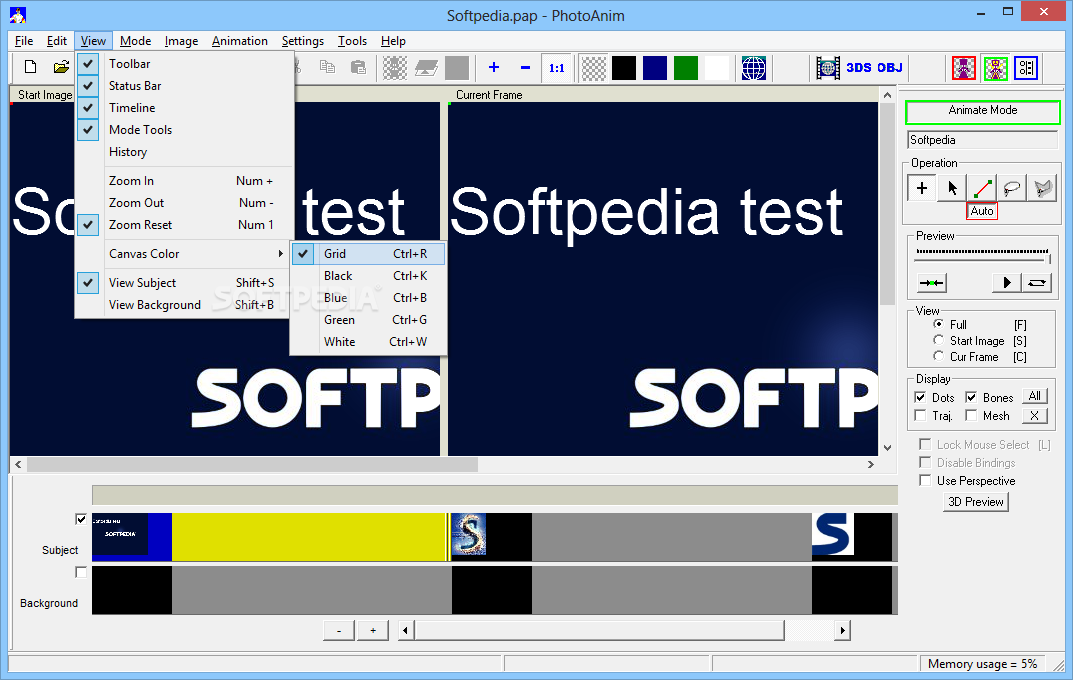Screen dimensions: 1073x680
Task: Click the All display button
Action: (1035, 396)
